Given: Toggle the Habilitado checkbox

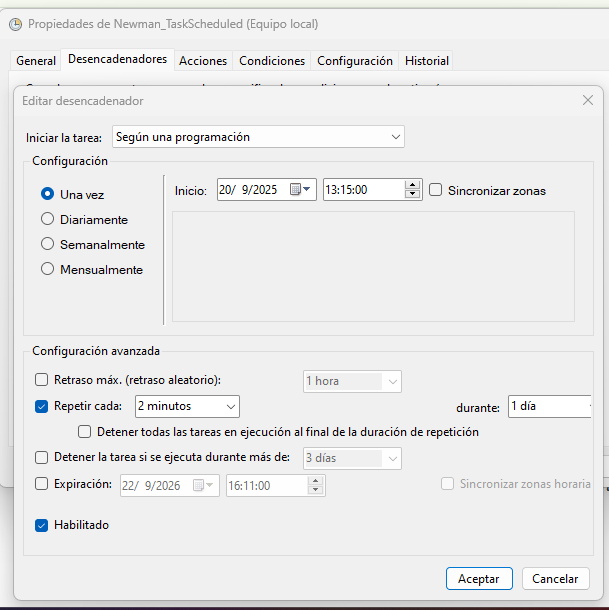Looking at the screenshot, I should coord(42,525).
